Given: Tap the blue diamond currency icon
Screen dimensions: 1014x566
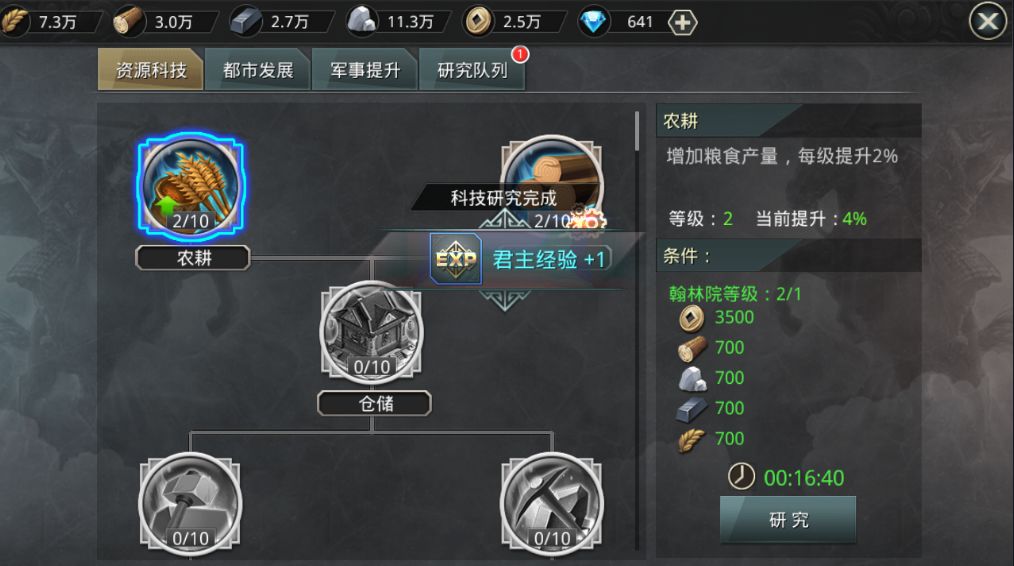Looking at the screenshot, I should click(593, 22).
